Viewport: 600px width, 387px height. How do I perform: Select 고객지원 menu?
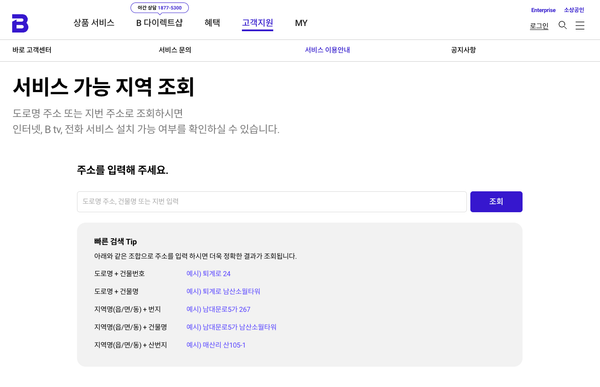(258, 23)
